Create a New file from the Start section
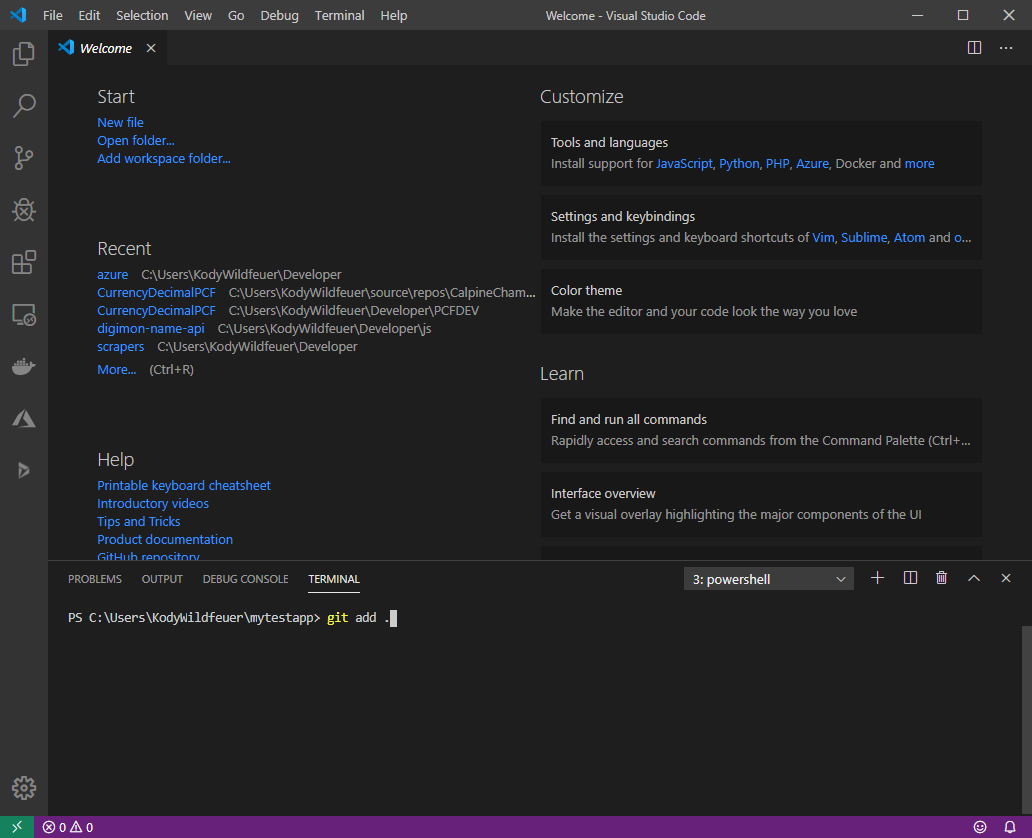The height and width of the screenshot is (838, 1032). pyautogui.click(x=120, y=122)
